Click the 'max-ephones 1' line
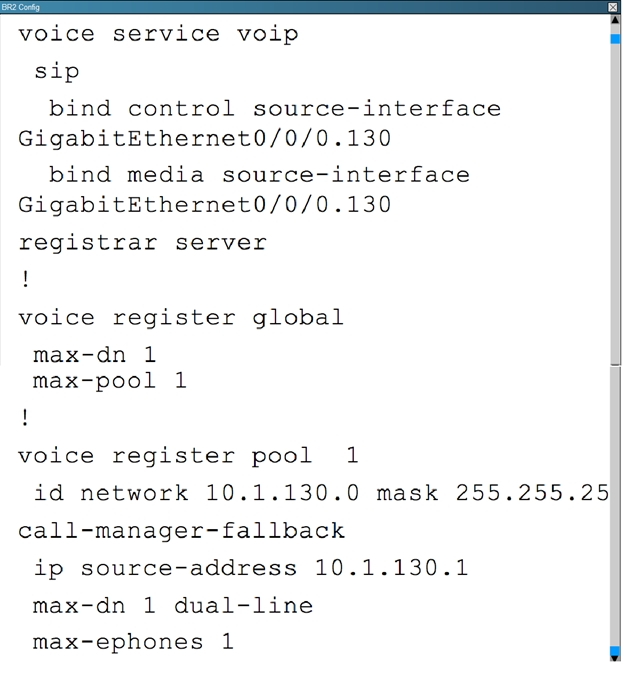624x673 pixels. pyautogui.click(x=133, y=643)
